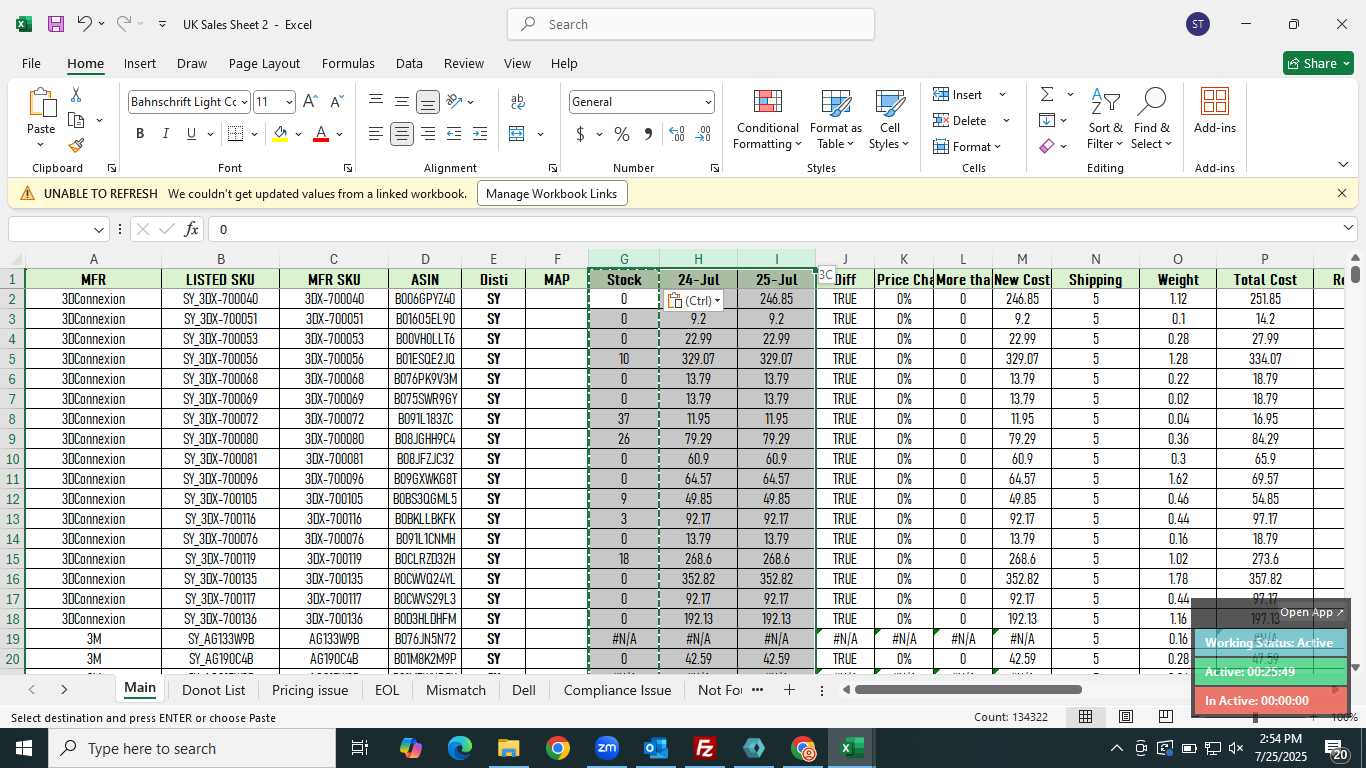Click the Paste clipboard icon
This screenshot has width=1366, height=768.
click(41, 102)
